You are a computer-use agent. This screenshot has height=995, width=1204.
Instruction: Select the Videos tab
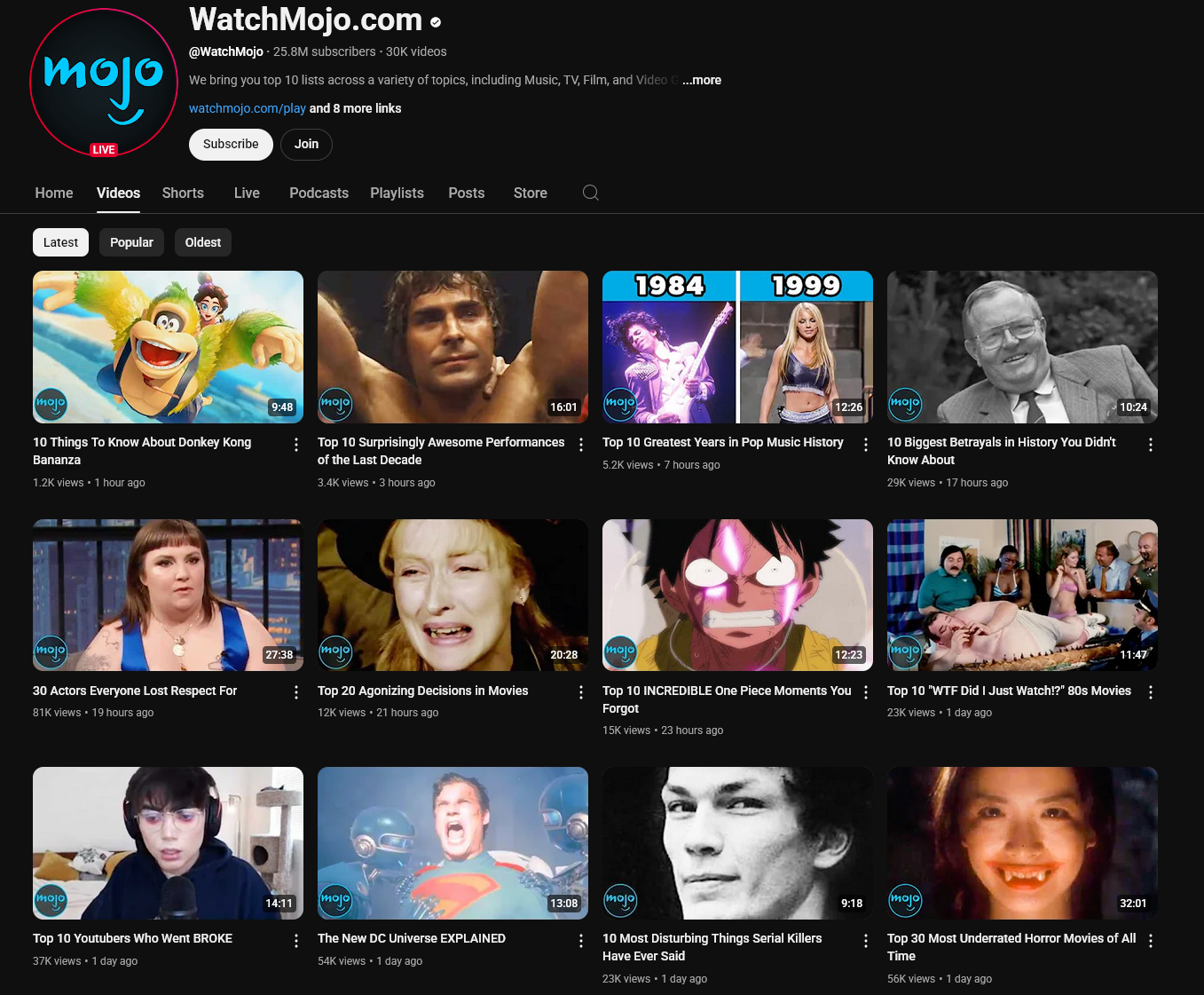pos(118,193)
